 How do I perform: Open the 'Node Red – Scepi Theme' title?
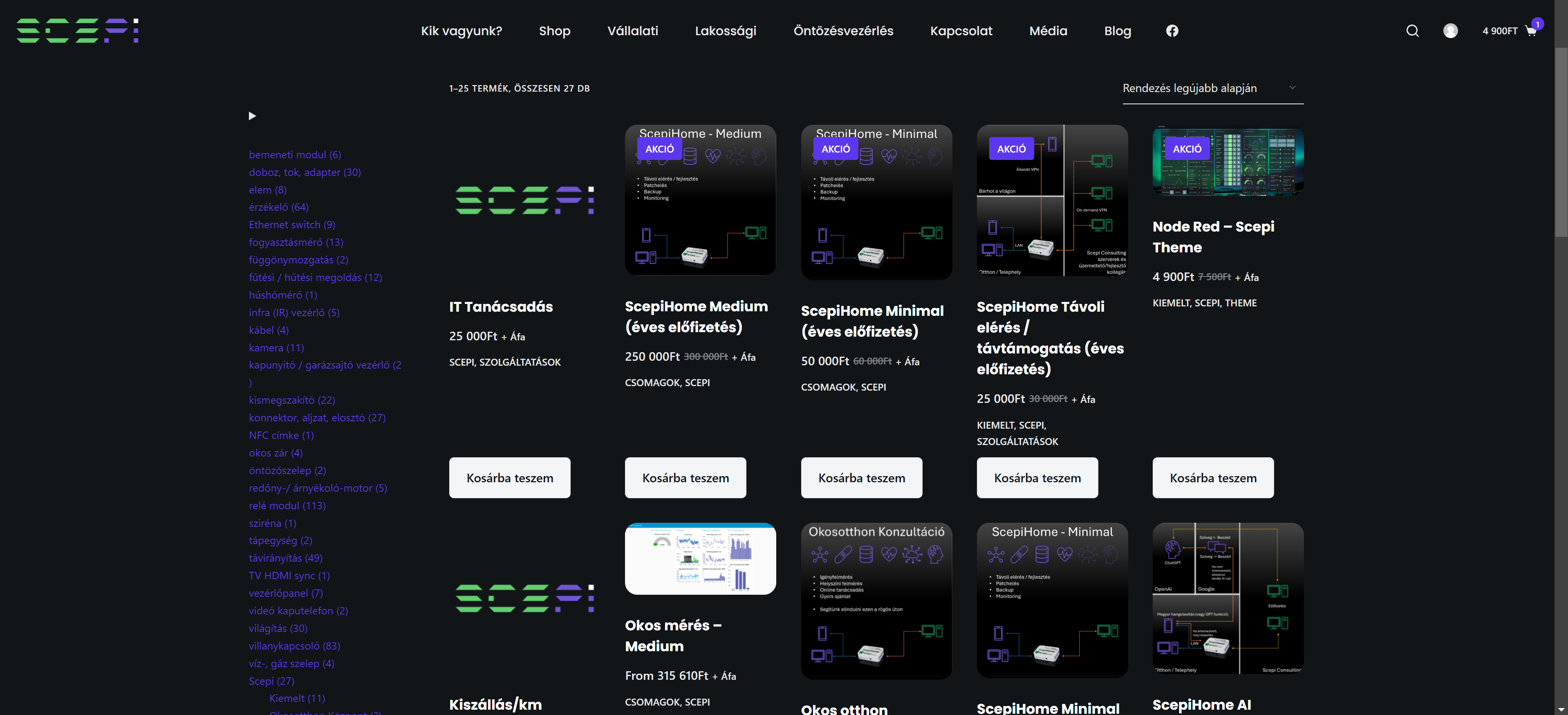(x=1213, y=237)
